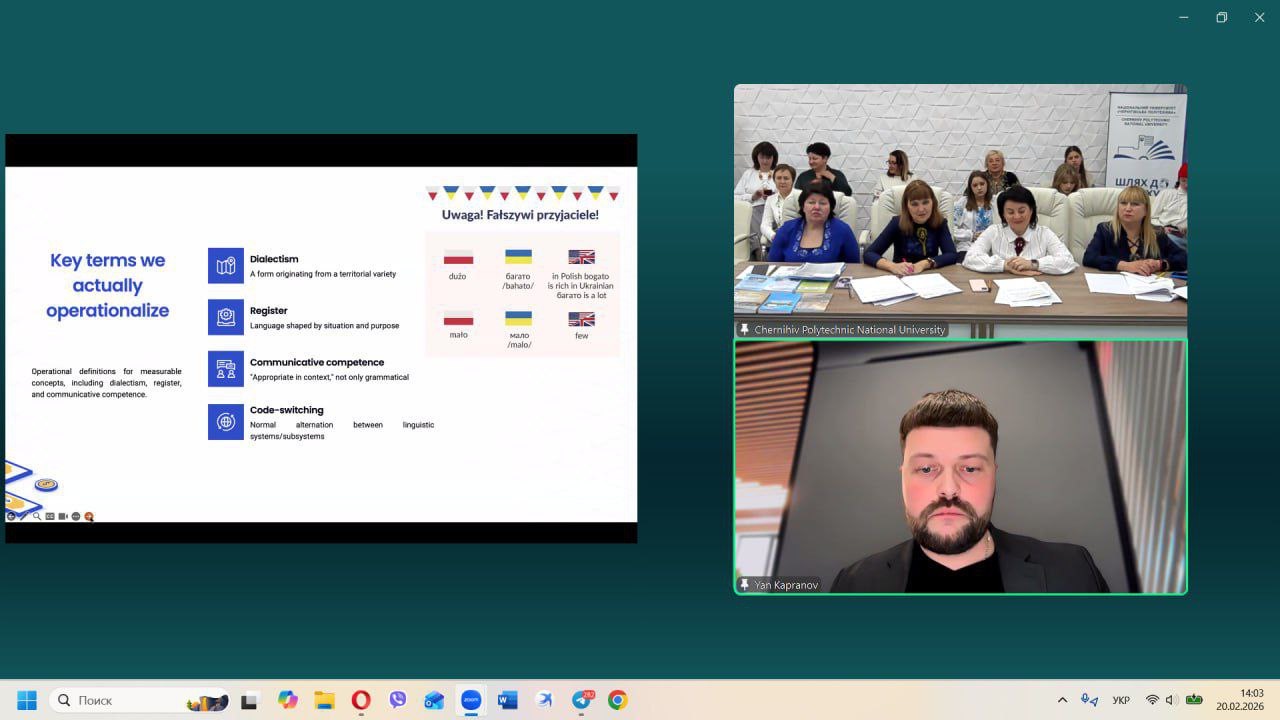
Task: Open Outlook from the taskbar
Action: (434, 700)
